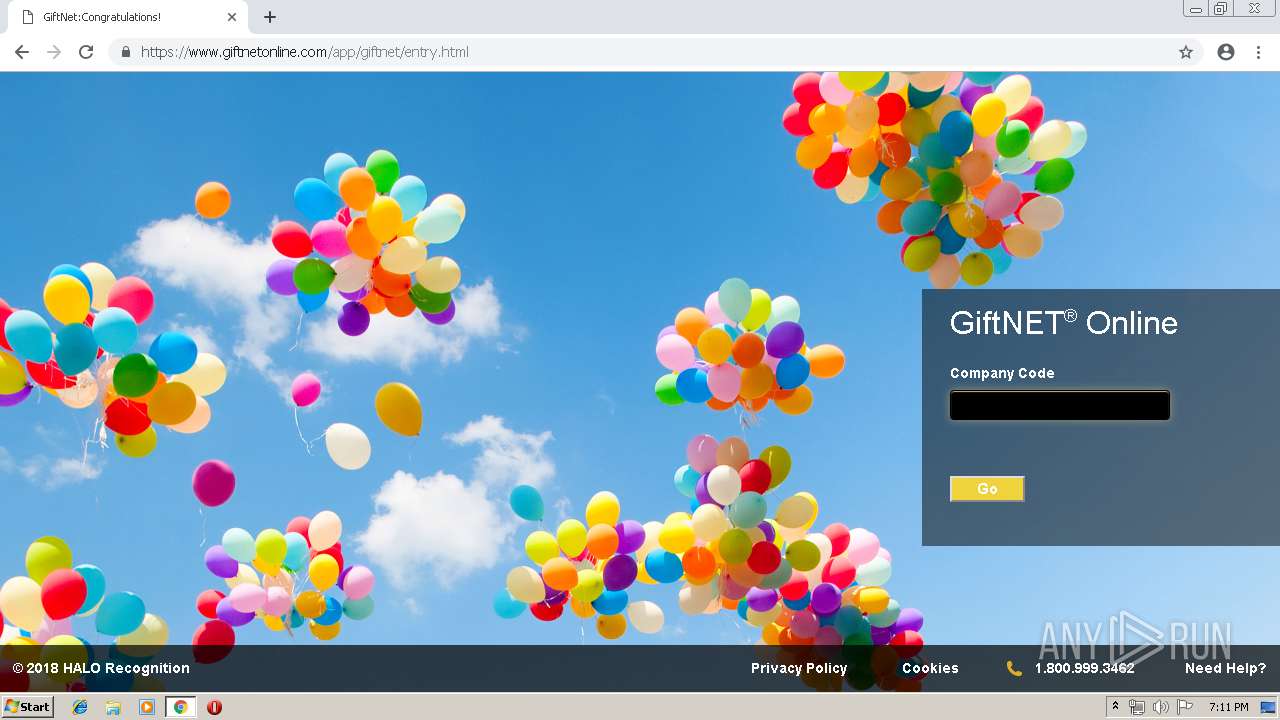
Task: Click the padlock site security icon
Action: click(x=125, y=52)
